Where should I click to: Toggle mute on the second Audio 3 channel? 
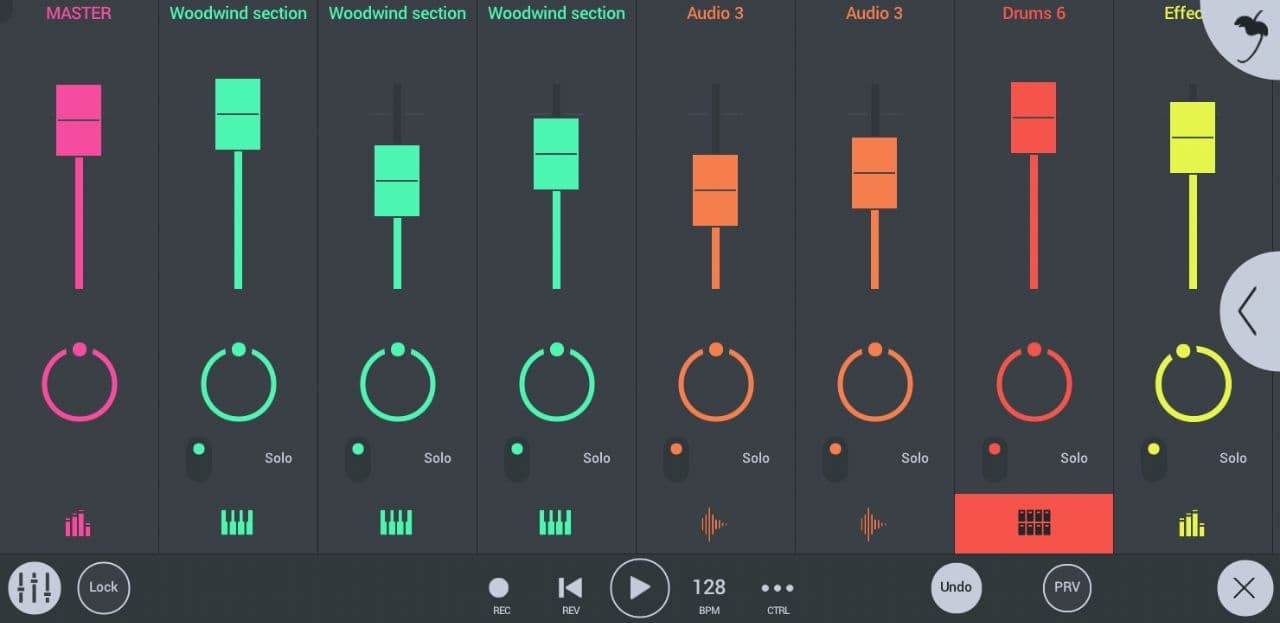tap(835, 459)
